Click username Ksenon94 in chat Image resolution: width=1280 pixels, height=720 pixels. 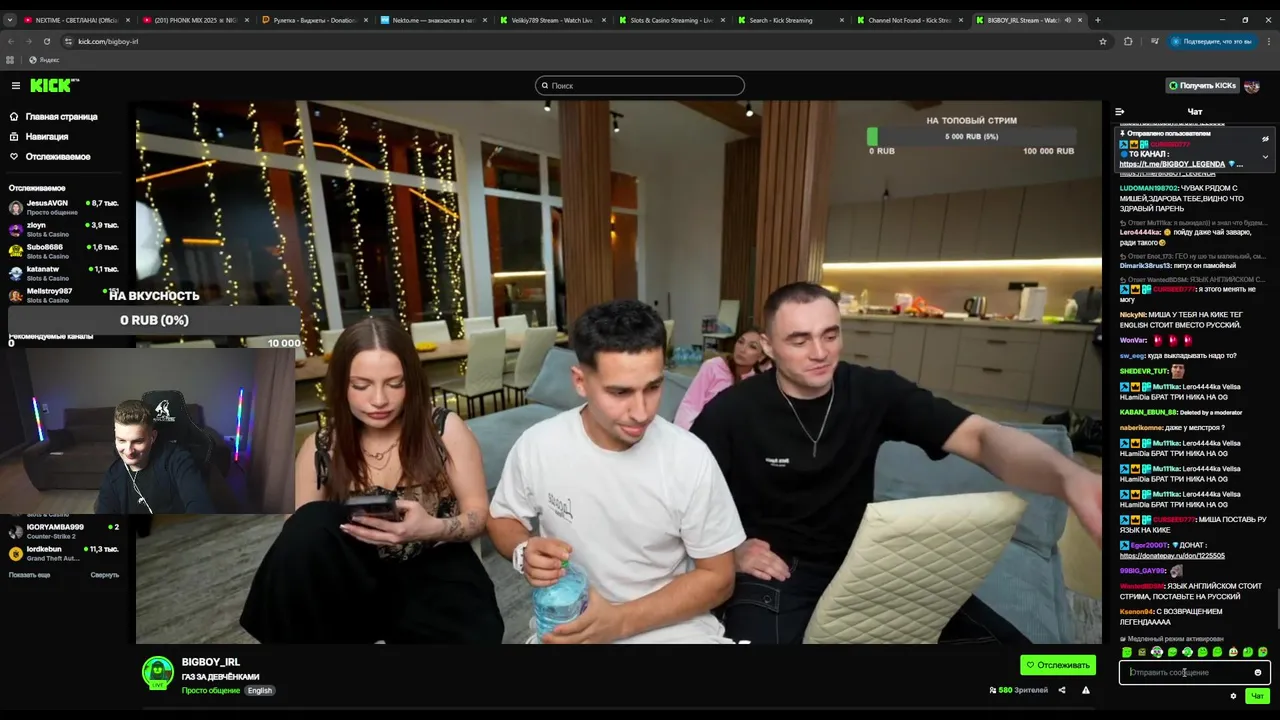[1137, 612]
